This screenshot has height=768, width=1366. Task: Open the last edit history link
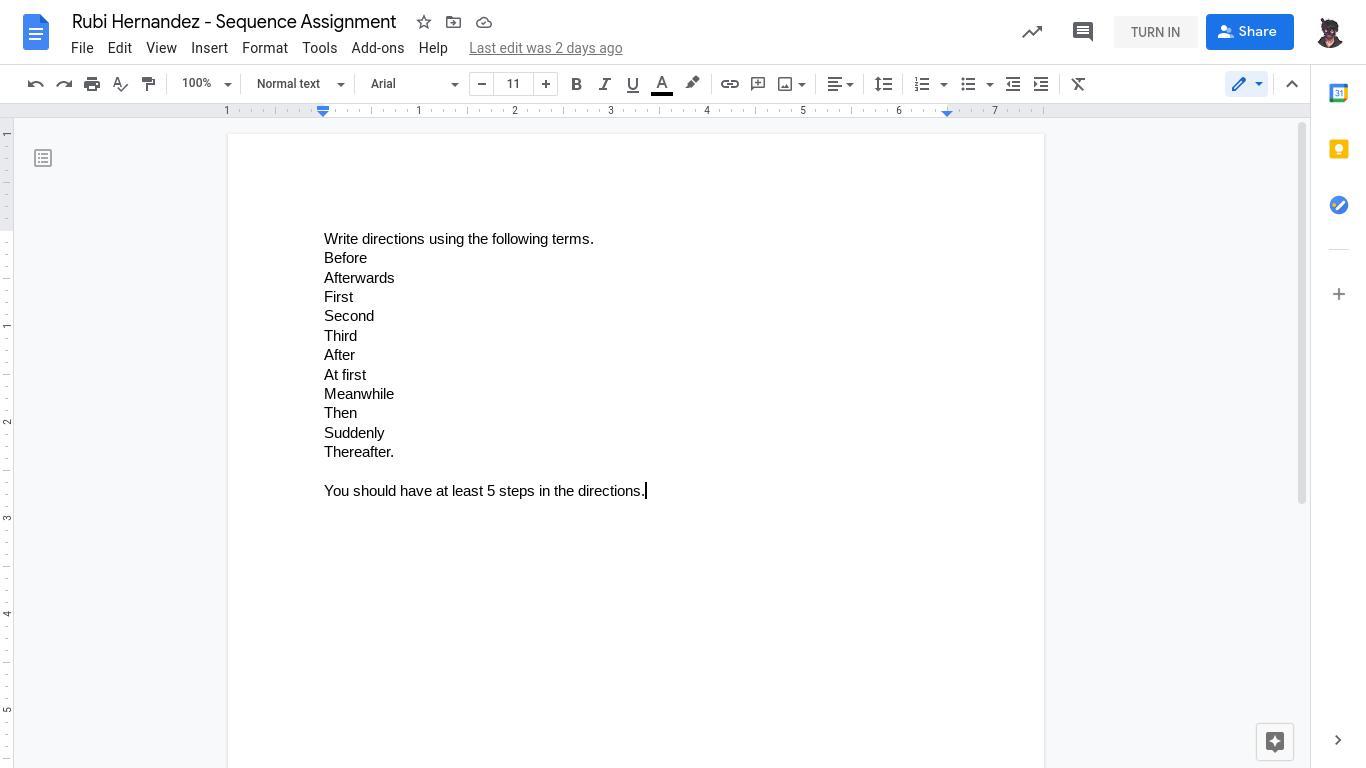pos(545,48)
